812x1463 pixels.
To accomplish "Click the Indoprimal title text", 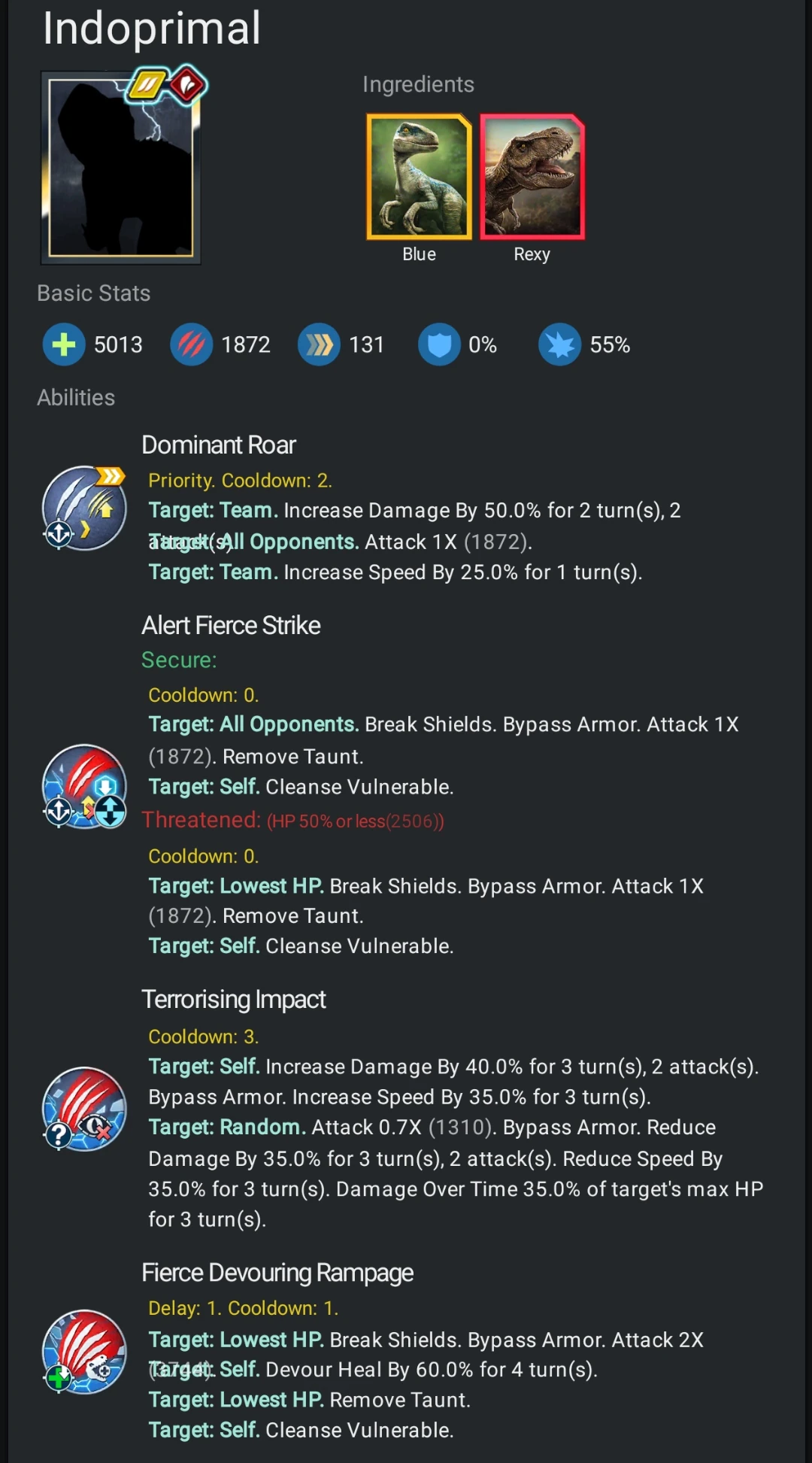I will pos(150,30).
